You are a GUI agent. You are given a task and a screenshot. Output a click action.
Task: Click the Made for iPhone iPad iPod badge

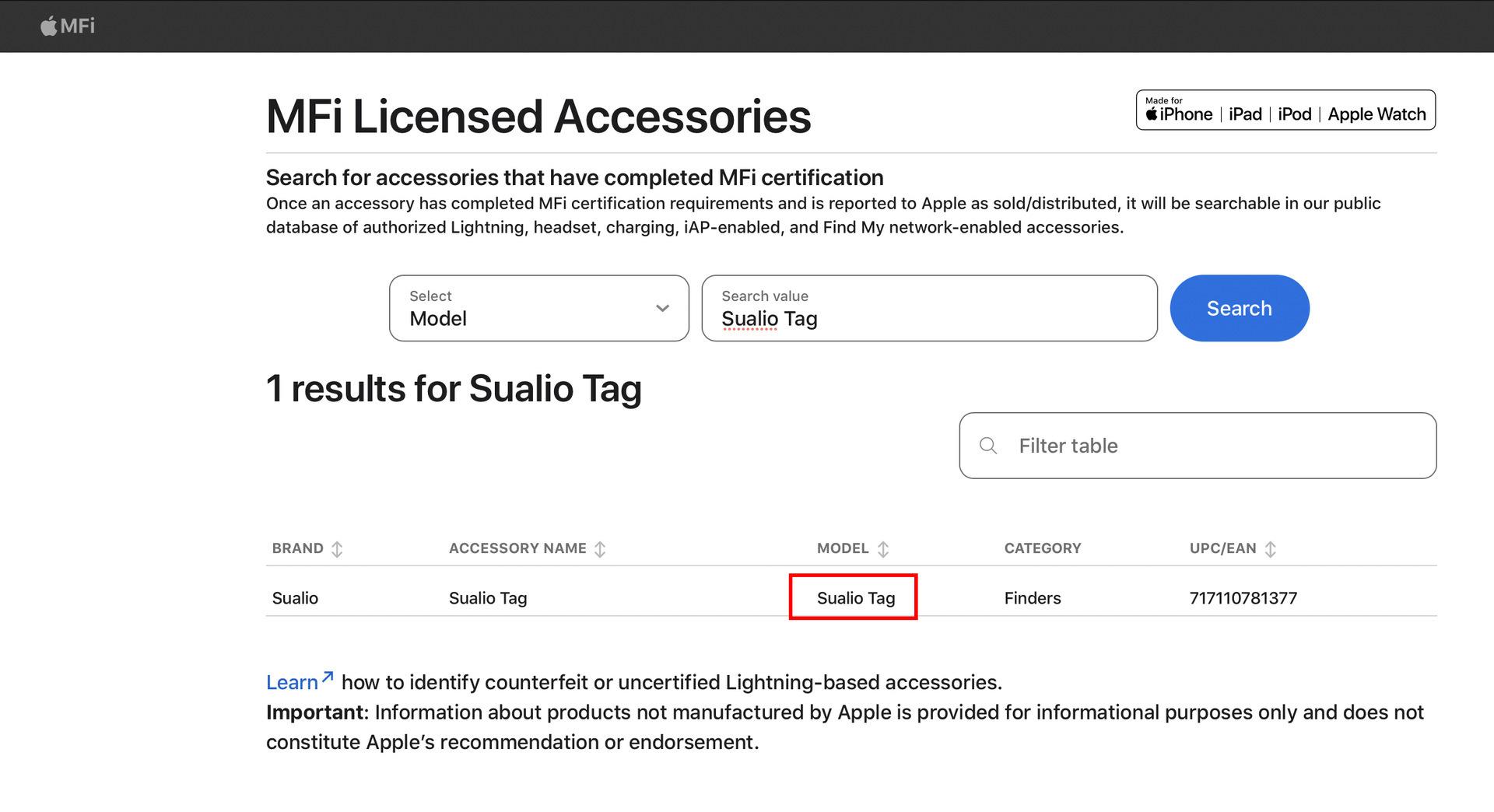(1285, 110)
